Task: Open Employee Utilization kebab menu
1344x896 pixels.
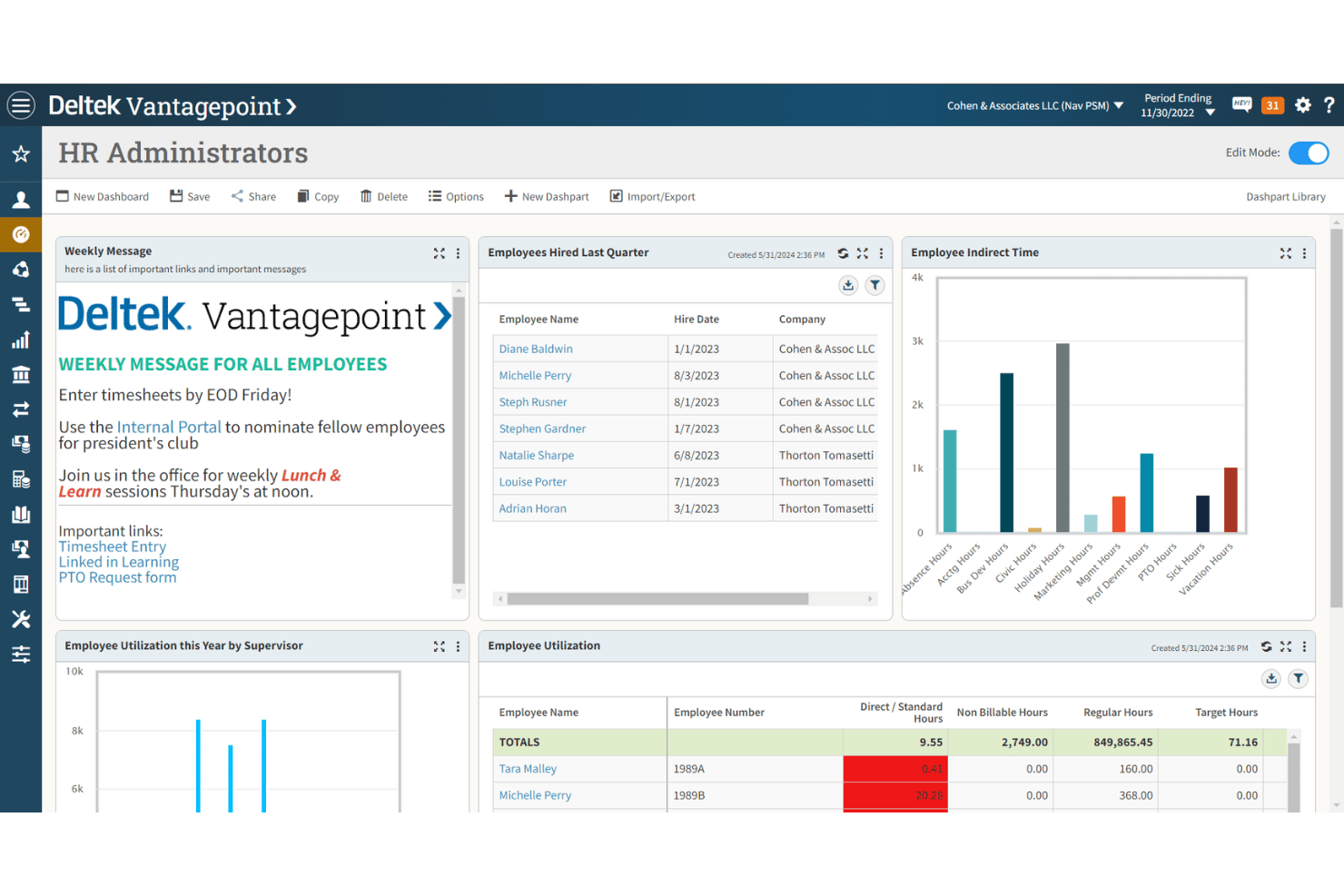Action: click(1304, 646)
